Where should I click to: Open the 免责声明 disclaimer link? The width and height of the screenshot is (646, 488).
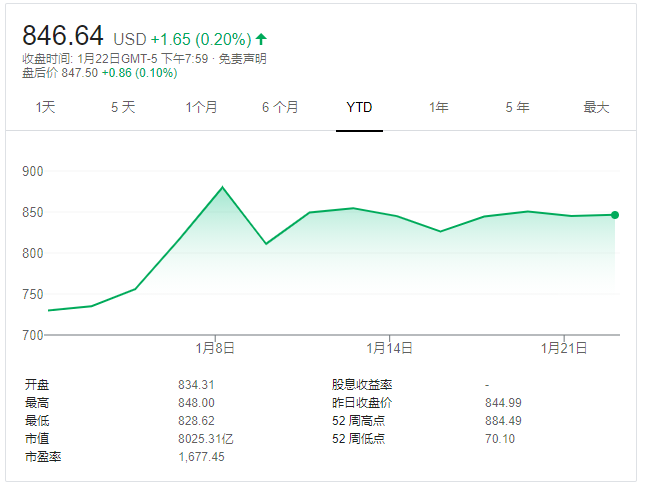pos(242,58)
